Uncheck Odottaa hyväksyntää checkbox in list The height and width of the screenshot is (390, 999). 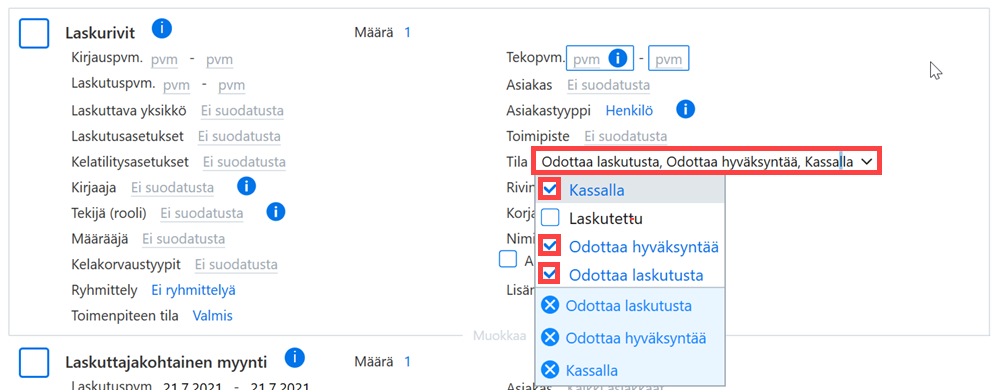pyautogui.click(x=550, y=246)
